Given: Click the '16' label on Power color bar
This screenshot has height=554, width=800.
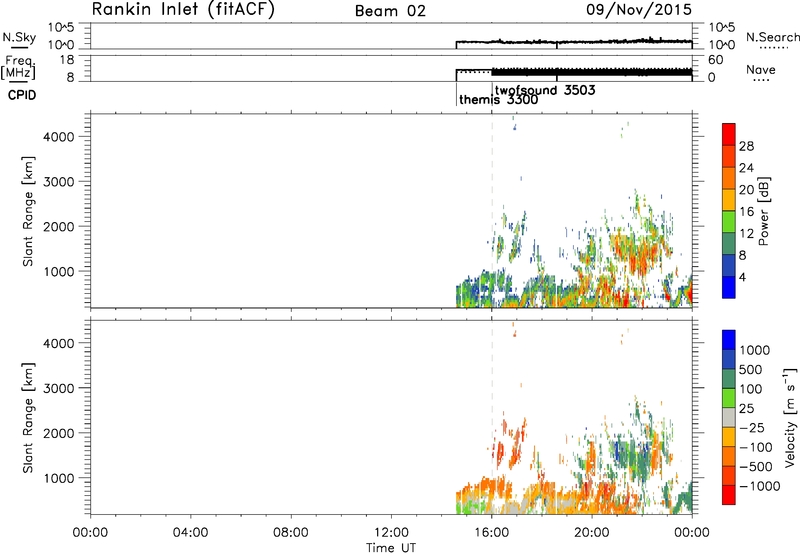Looking at the screenshot, I should pos(746,212).
